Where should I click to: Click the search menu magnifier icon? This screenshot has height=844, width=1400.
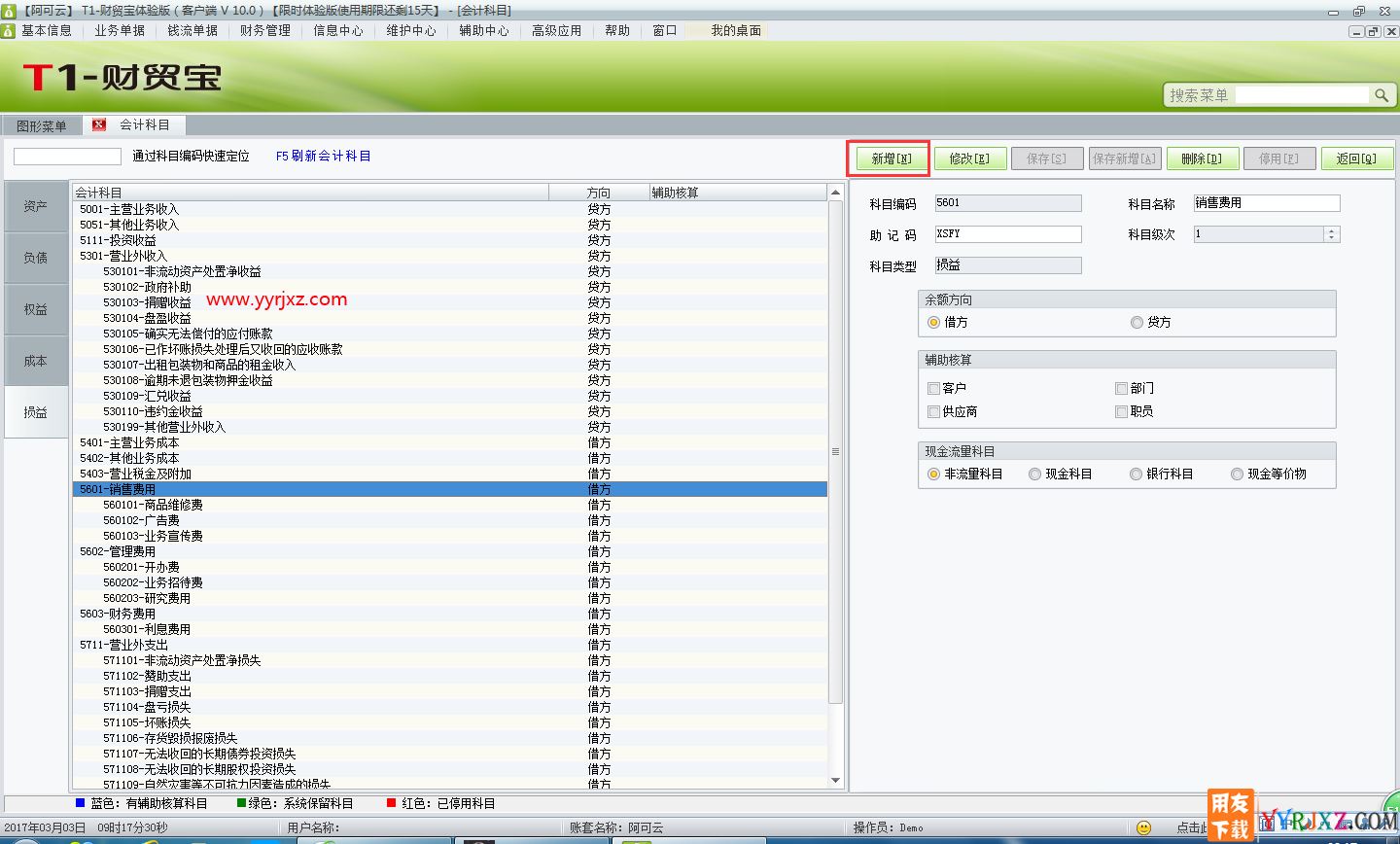1381,94
